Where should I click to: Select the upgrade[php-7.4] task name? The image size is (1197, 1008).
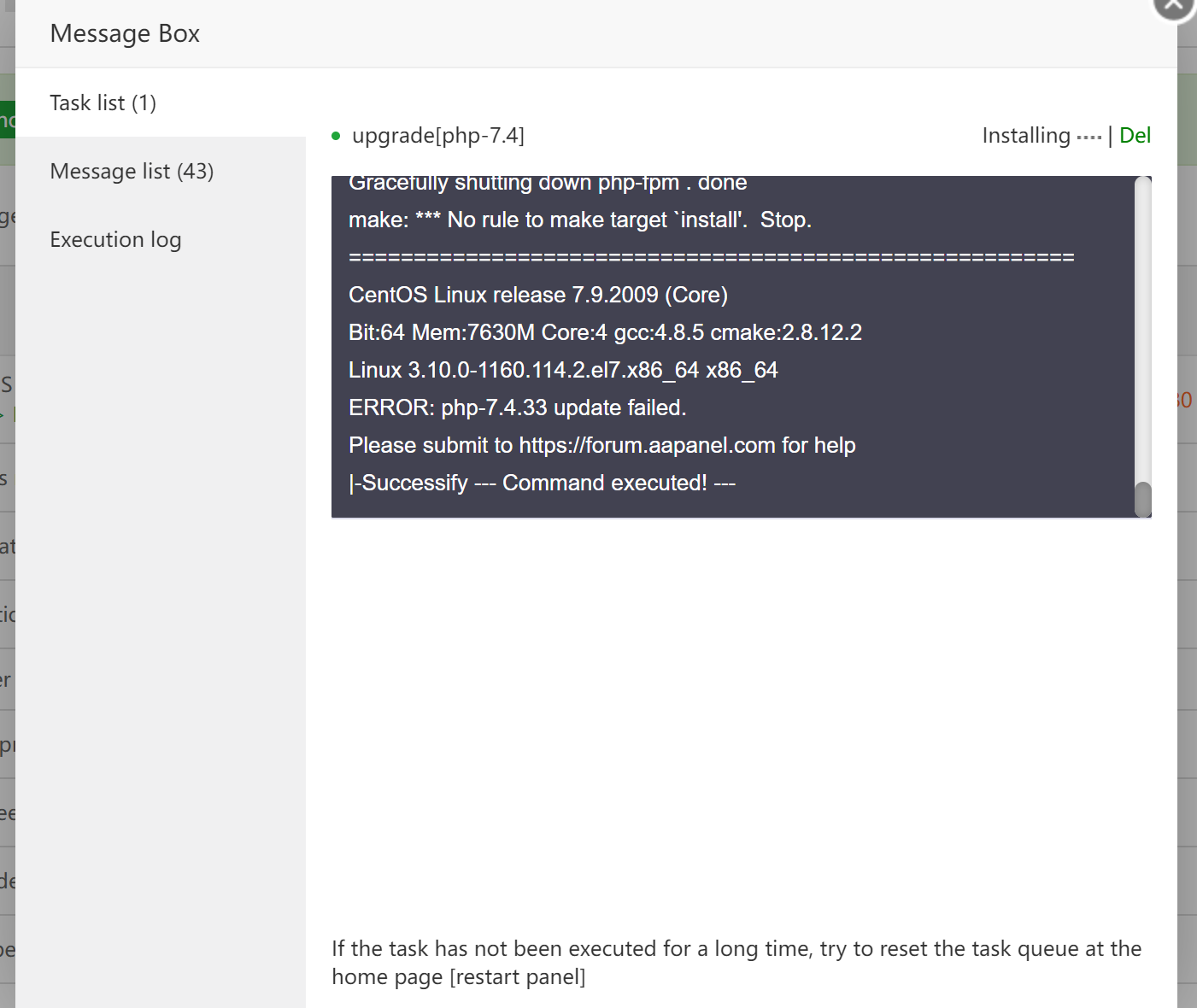[438, 136]
